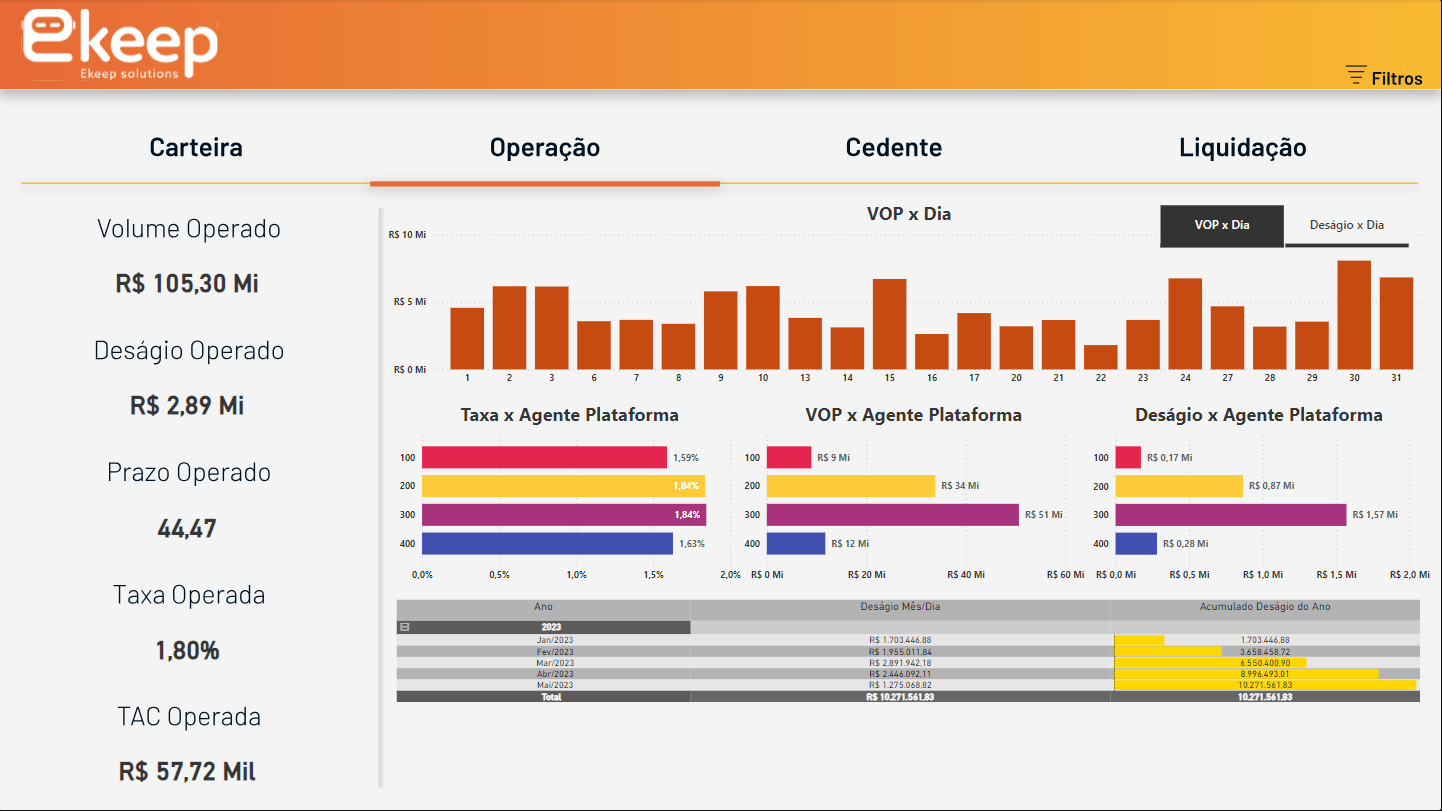The image size is (1442, 811).
Task: Select the Mar/2023 row label
Action: (555, 663)
